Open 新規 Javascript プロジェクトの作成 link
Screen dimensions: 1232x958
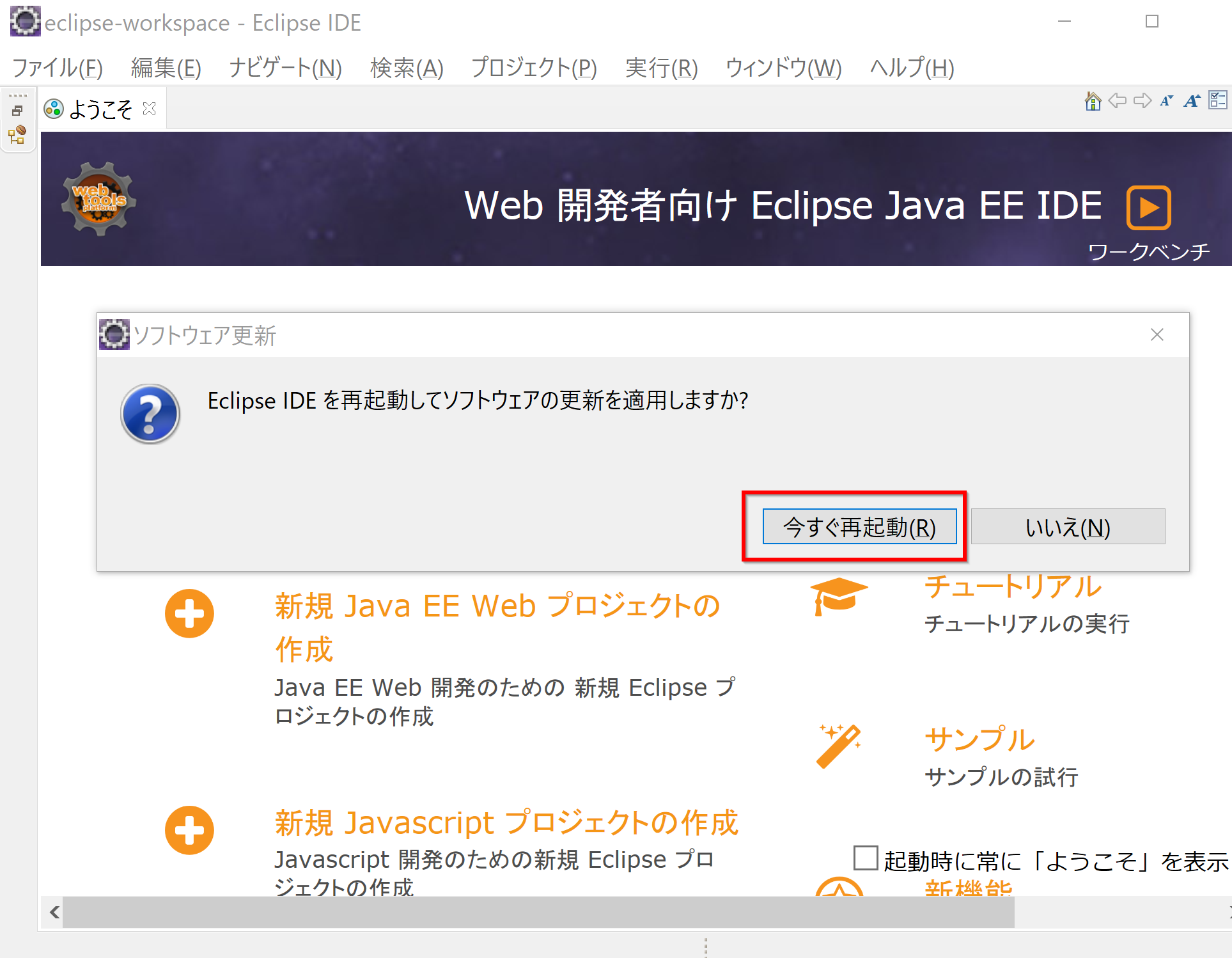click(506, 823)
